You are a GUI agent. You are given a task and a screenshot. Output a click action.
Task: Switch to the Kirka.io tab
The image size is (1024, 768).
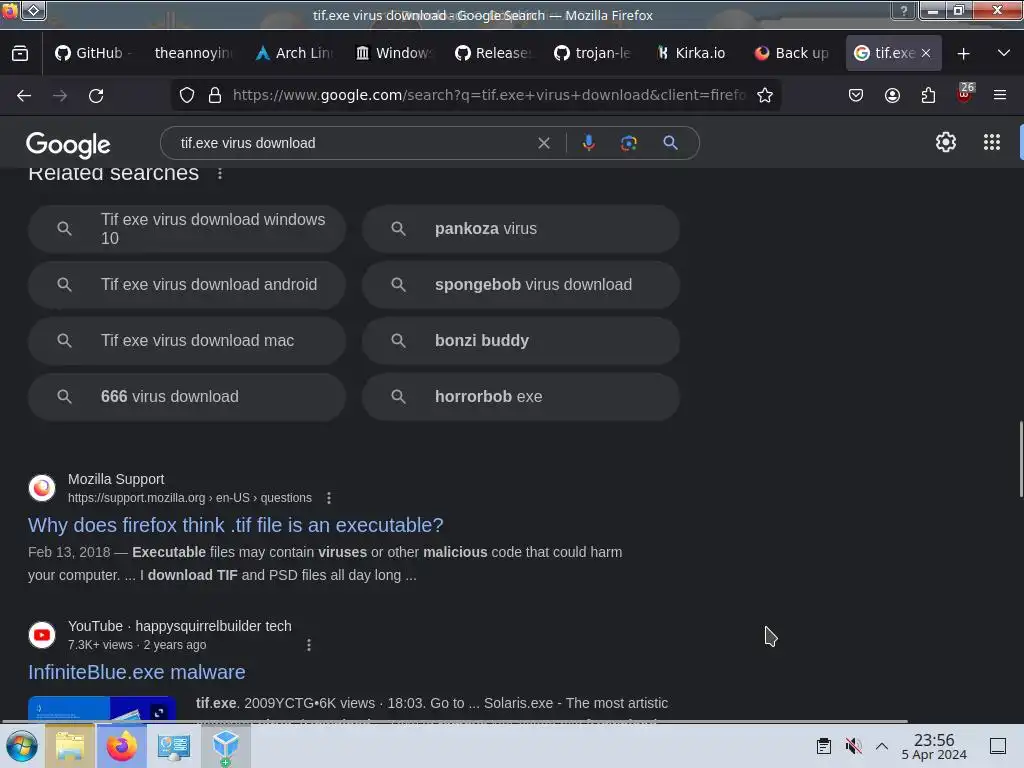[x=694, y=53]
